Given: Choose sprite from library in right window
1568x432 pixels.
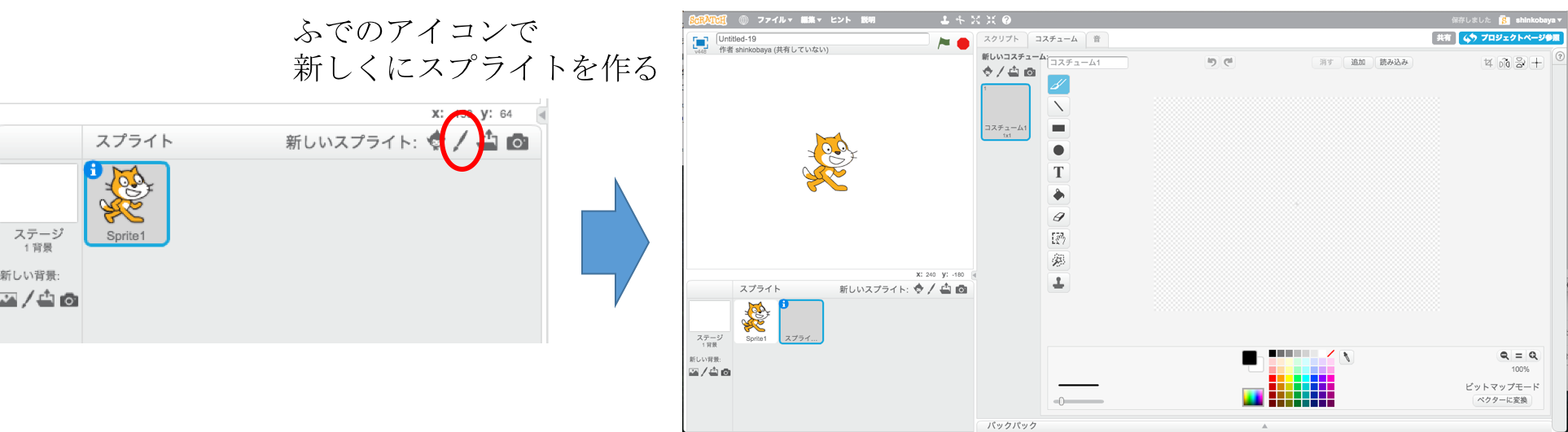Looking at the screenshot, I should (918, 289).
